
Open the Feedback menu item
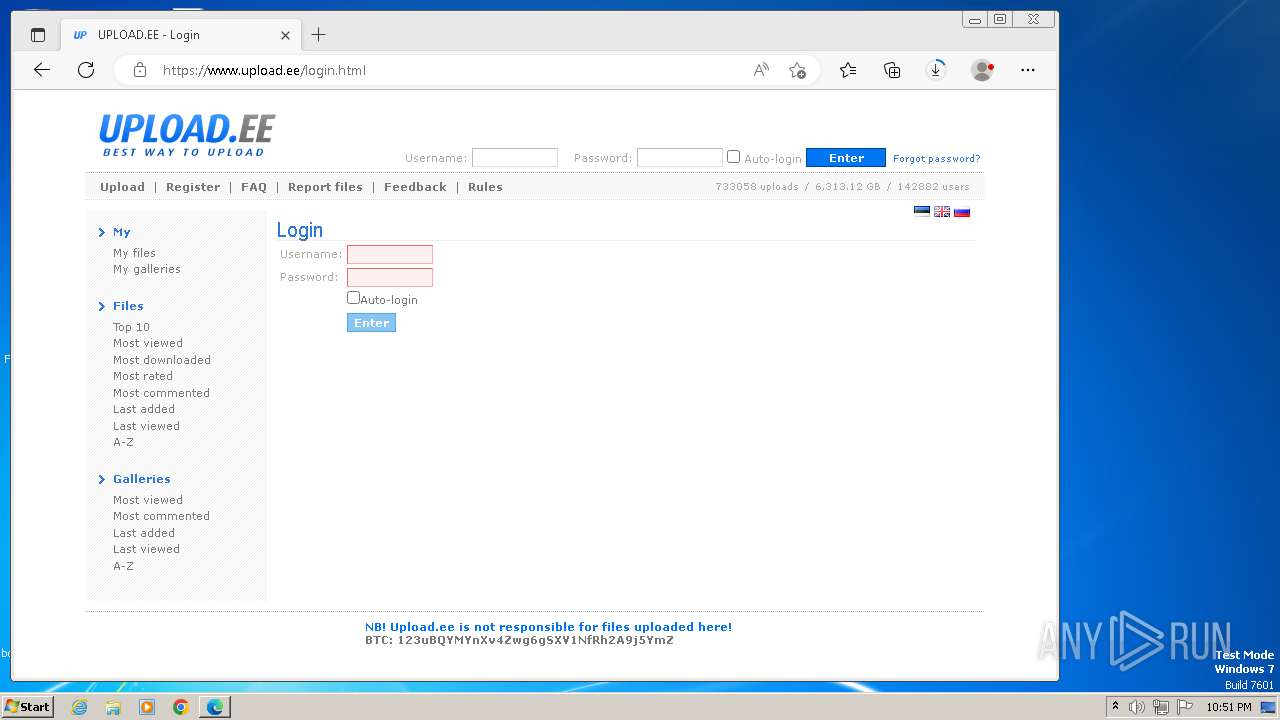(415, 187)
